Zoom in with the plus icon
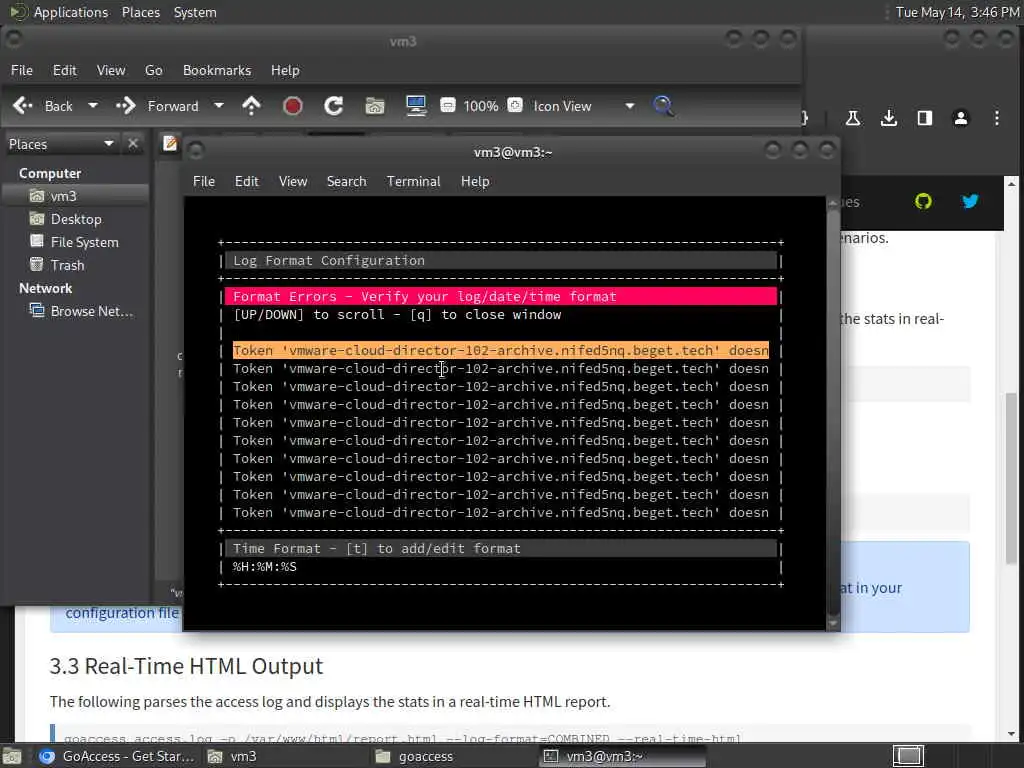The height and width of the screenshot is (768, 1024). point(515,105)
